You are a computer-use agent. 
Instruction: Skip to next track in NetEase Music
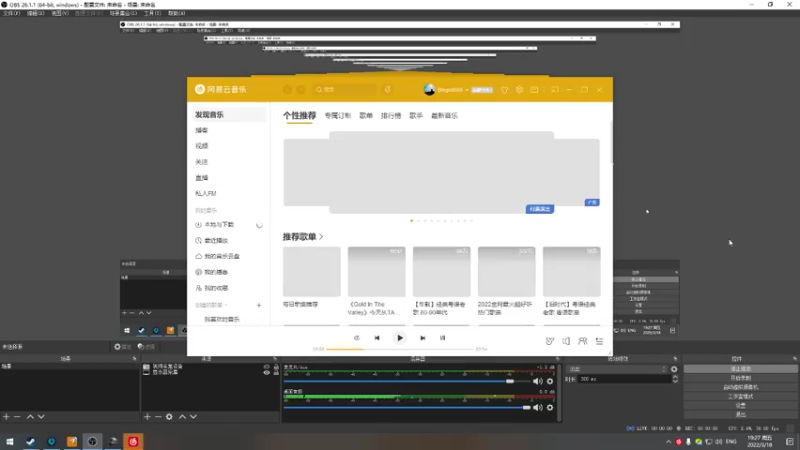(x=422, y=338)
